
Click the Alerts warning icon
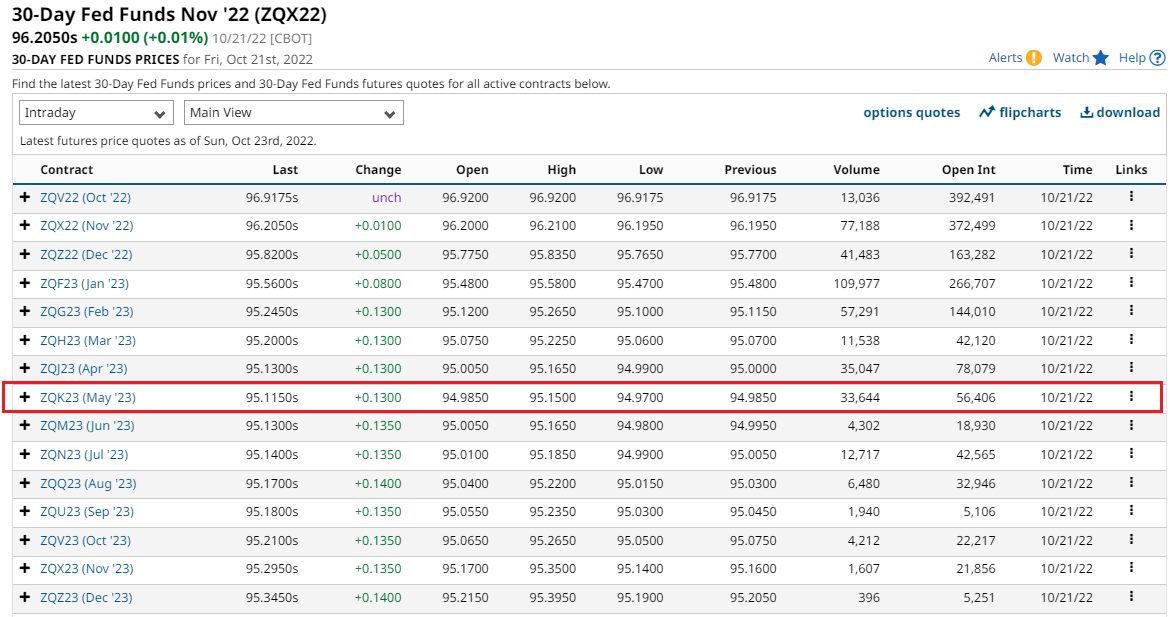tap(1034, 58)
